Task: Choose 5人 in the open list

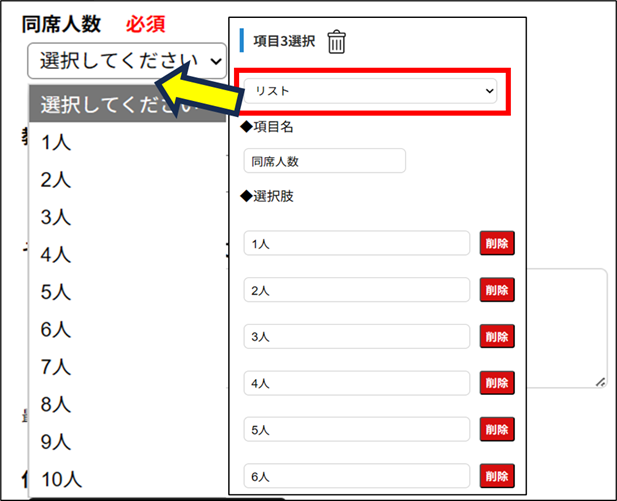Action: coord(56,292)
